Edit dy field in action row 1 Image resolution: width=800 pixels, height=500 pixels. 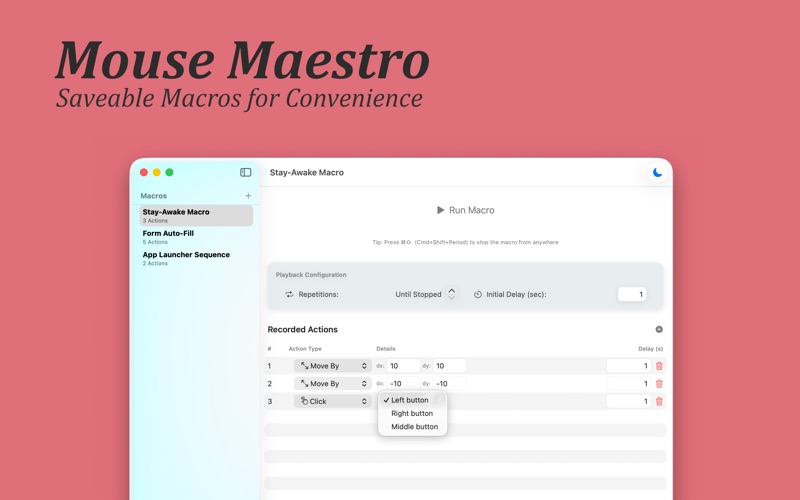coord(449,366)
